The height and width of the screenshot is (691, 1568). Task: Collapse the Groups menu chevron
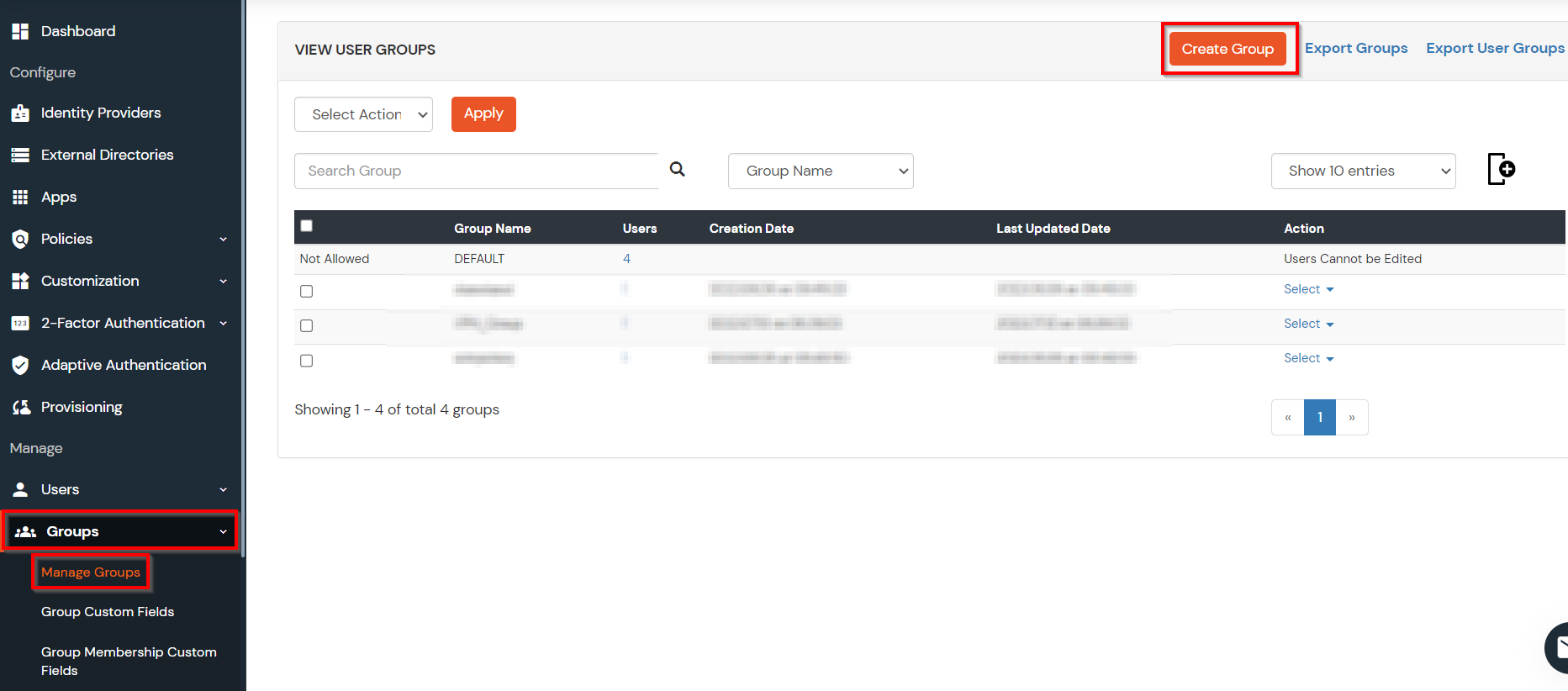223,531
